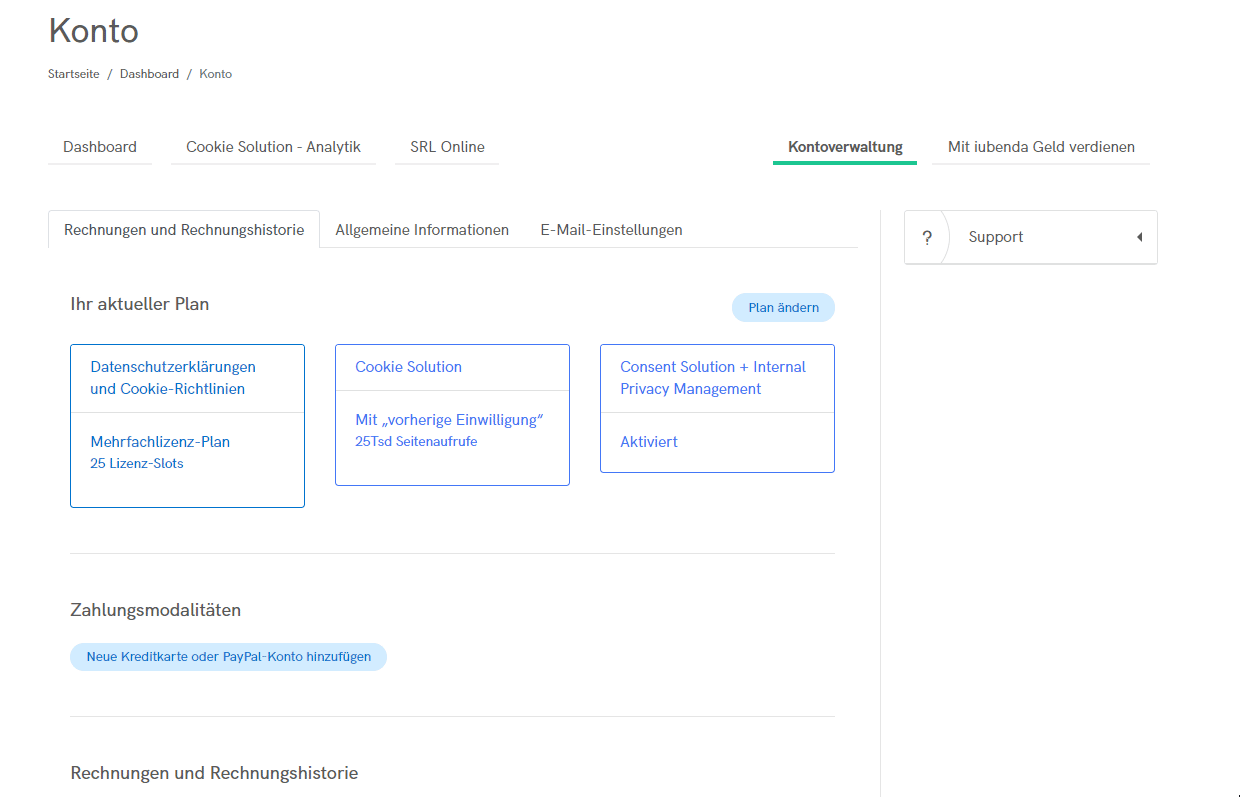The height and width of the screenshot is (797, 1240).
Task: Open the Kontoverwaltung tab
Action: point(845,147)
